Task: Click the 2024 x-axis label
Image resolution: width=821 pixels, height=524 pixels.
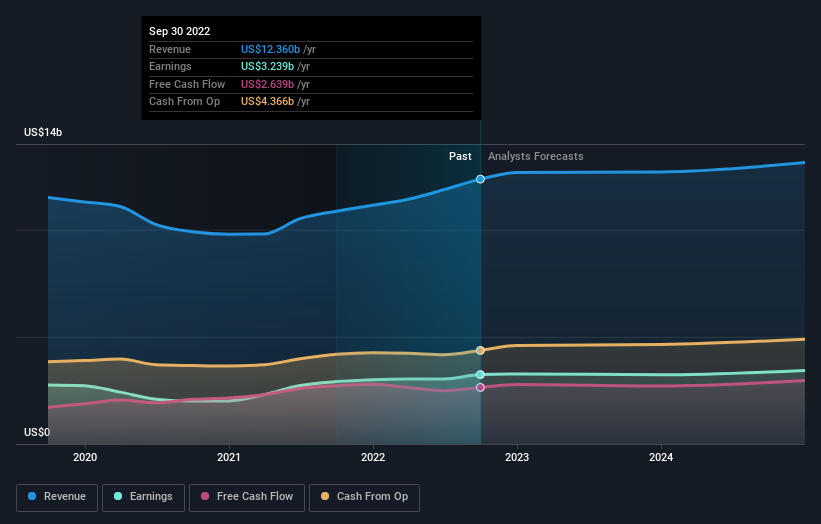Action: (x=661, y=457)
